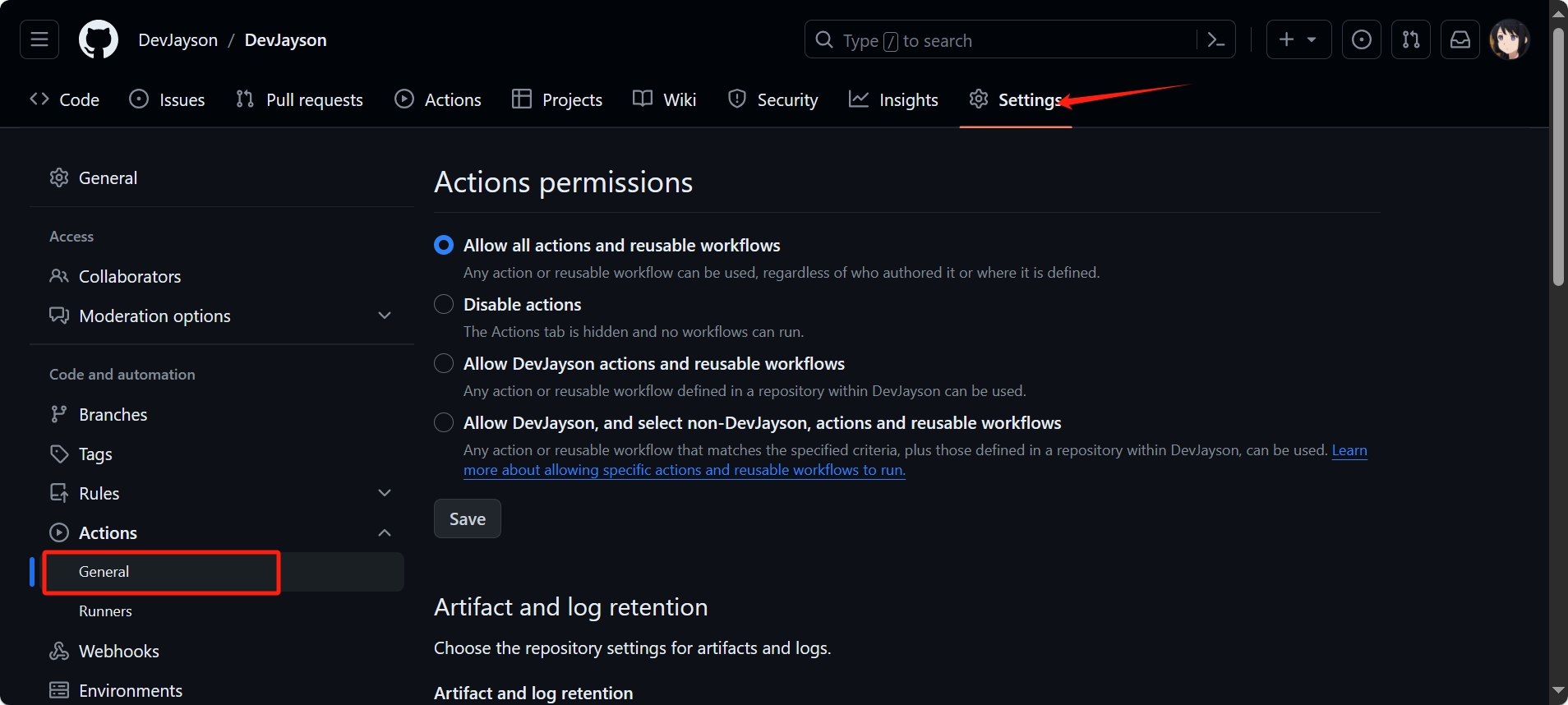Click the Actions play icon in sidebar
The image size is (1568, 705).
click(x=59, y=532)
